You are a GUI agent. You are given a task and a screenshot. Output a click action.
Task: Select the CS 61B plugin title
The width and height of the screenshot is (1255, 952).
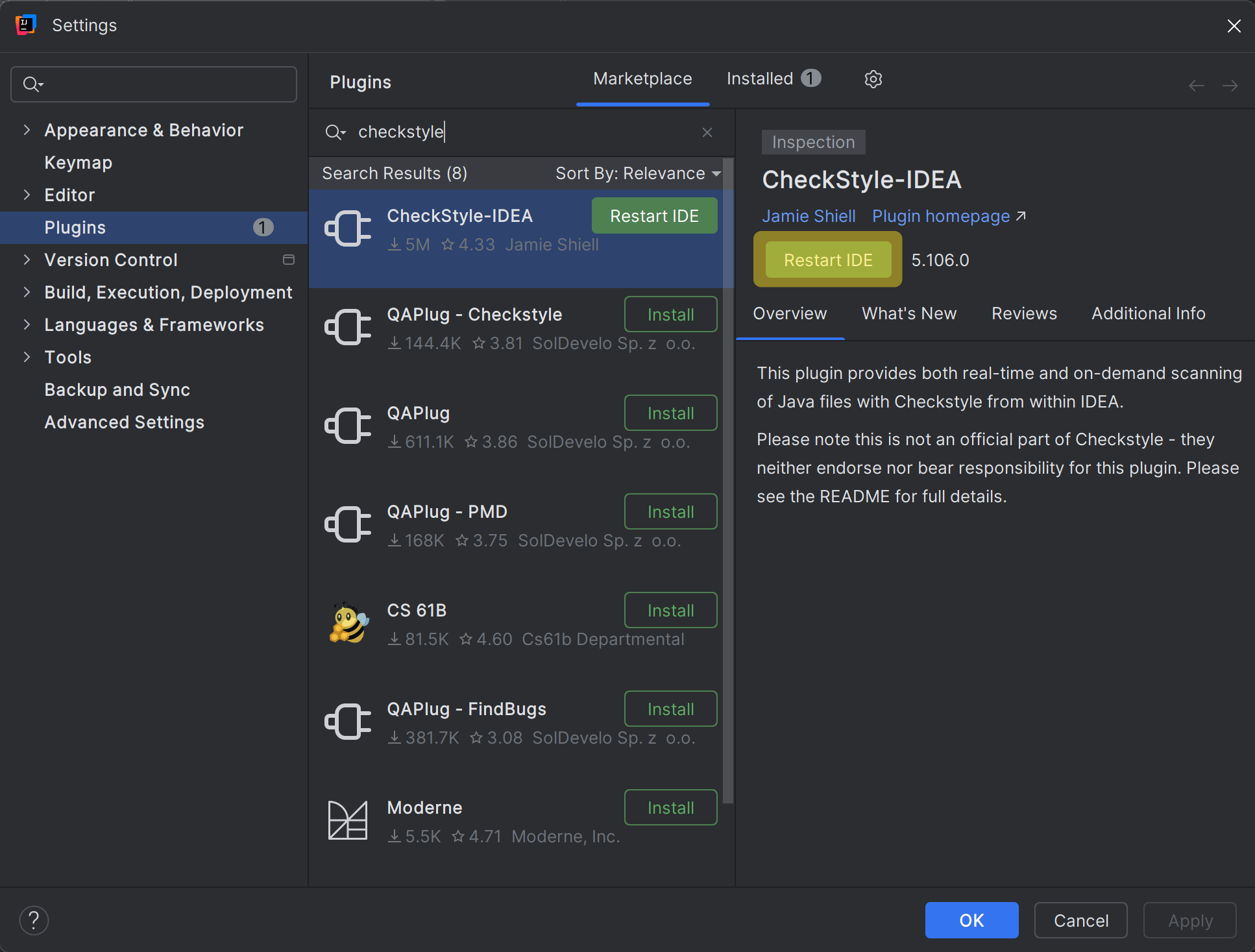click(x=417, y=611)
